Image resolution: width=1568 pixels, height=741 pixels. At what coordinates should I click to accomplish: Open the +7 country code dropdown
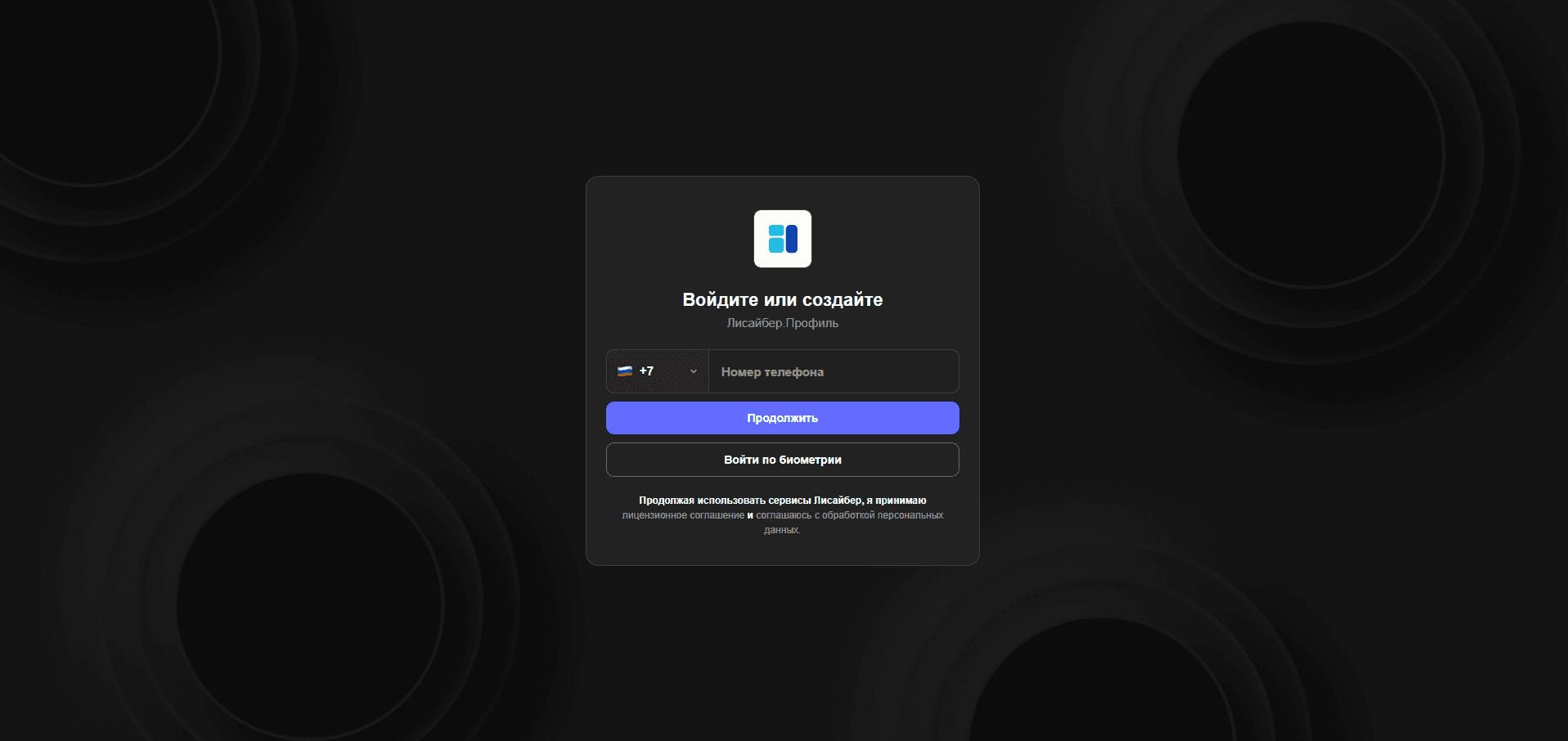(658, 371)
